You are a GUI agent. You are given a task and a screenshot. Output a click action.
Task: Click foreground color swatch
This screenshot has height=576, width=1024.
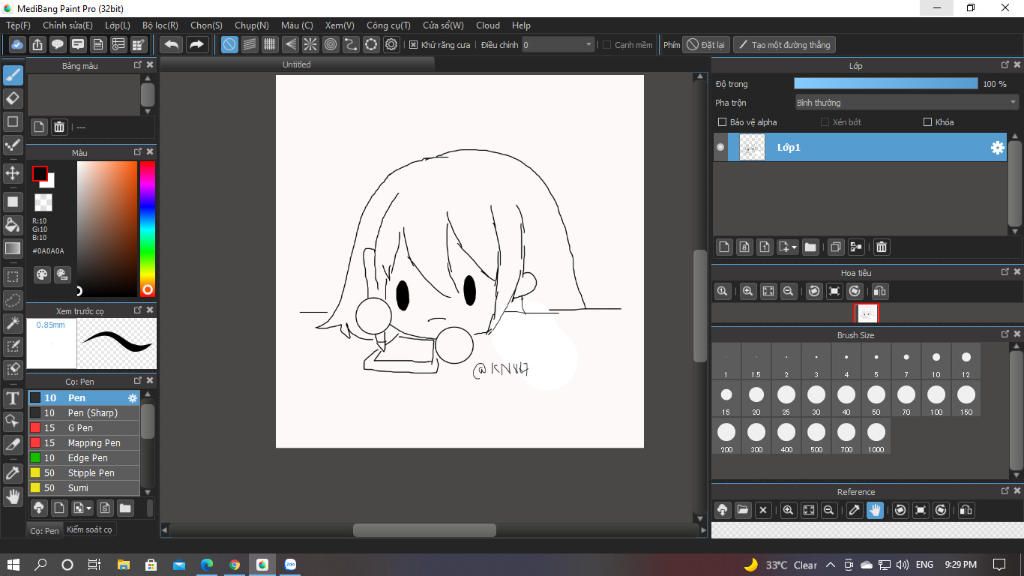click(x=40, y=173)
